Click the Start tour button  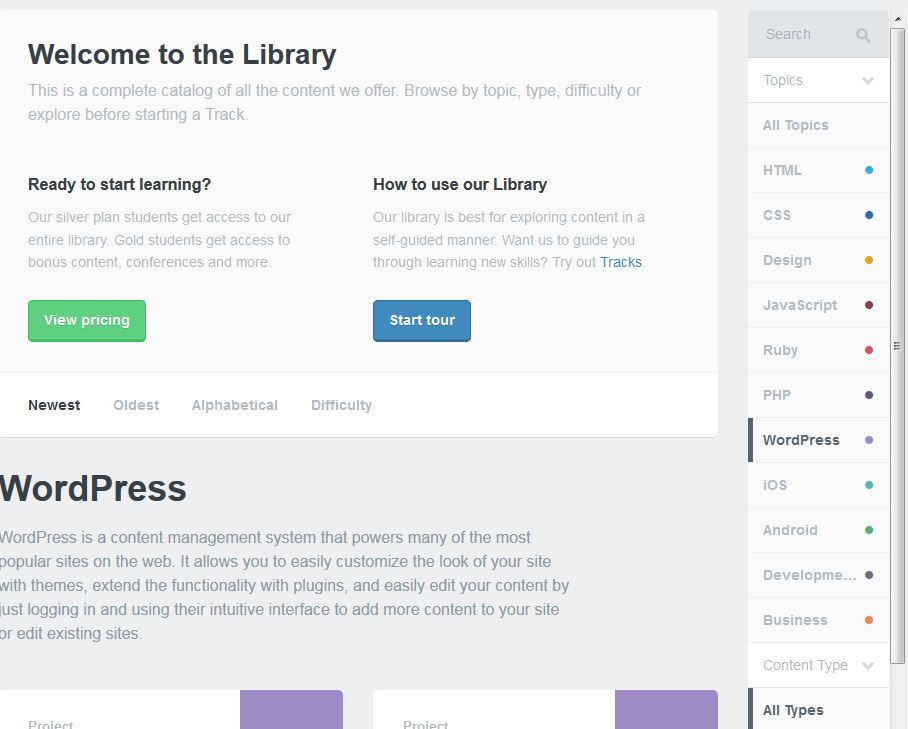(422, 321)
